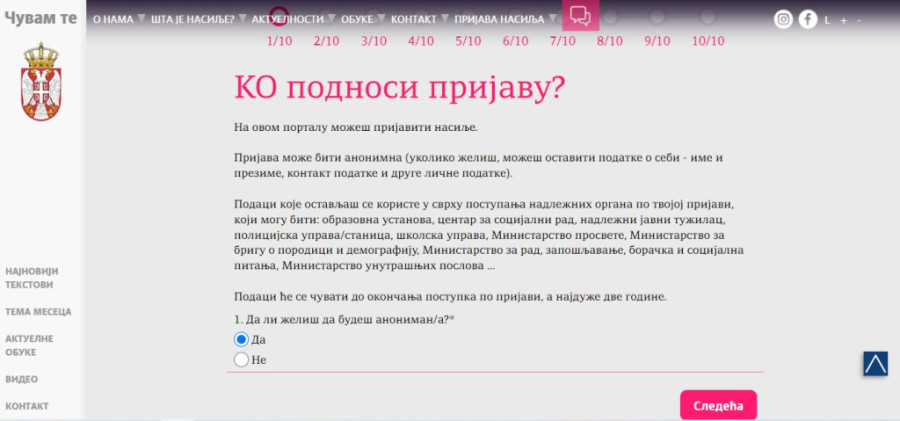900x421 pixels.
Task: Open 'ВИДЕО' sidebar link
Action: pyautogui.click(x=21, y=379)
